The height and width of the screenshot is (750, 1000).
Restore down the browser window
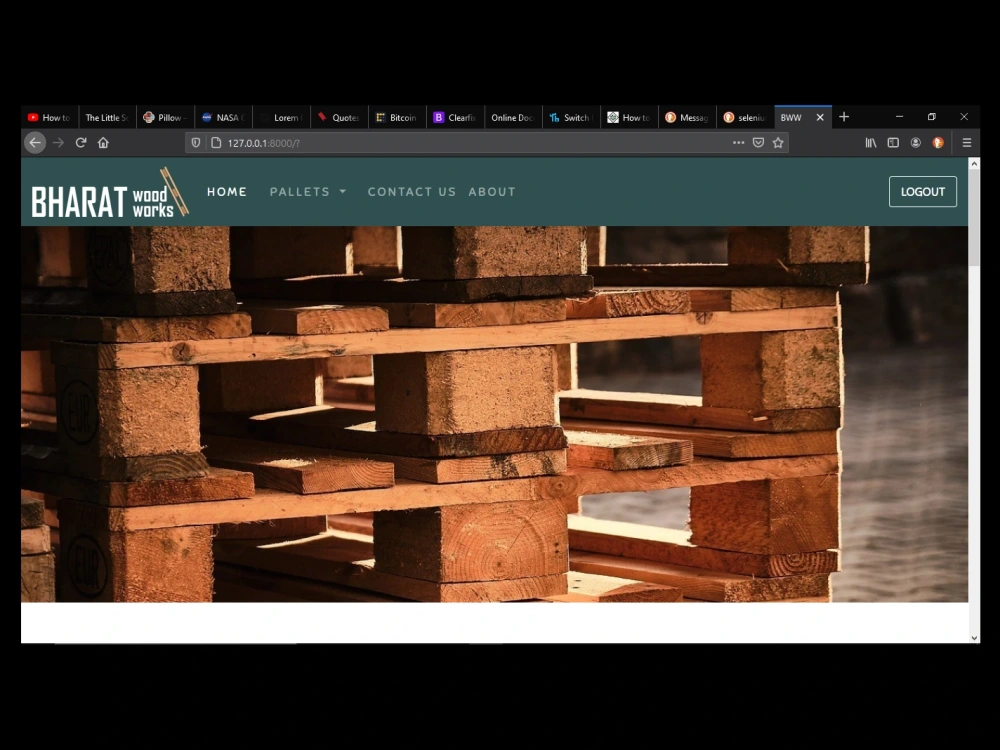[932, 117]
